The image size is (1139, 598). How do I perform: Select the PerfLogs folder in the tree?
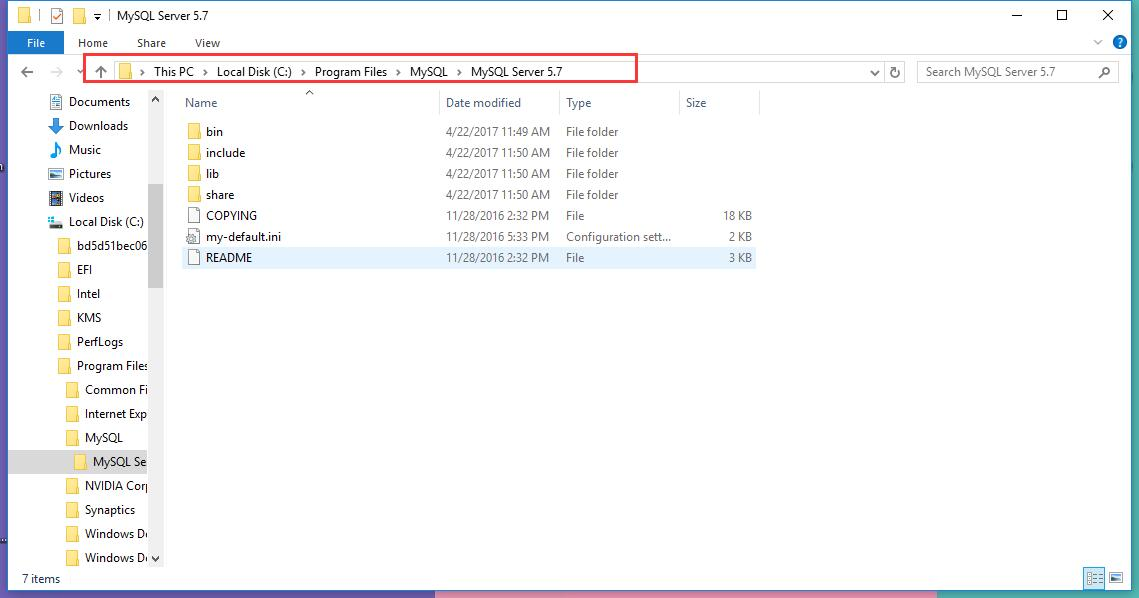click(x=100, y=342)
